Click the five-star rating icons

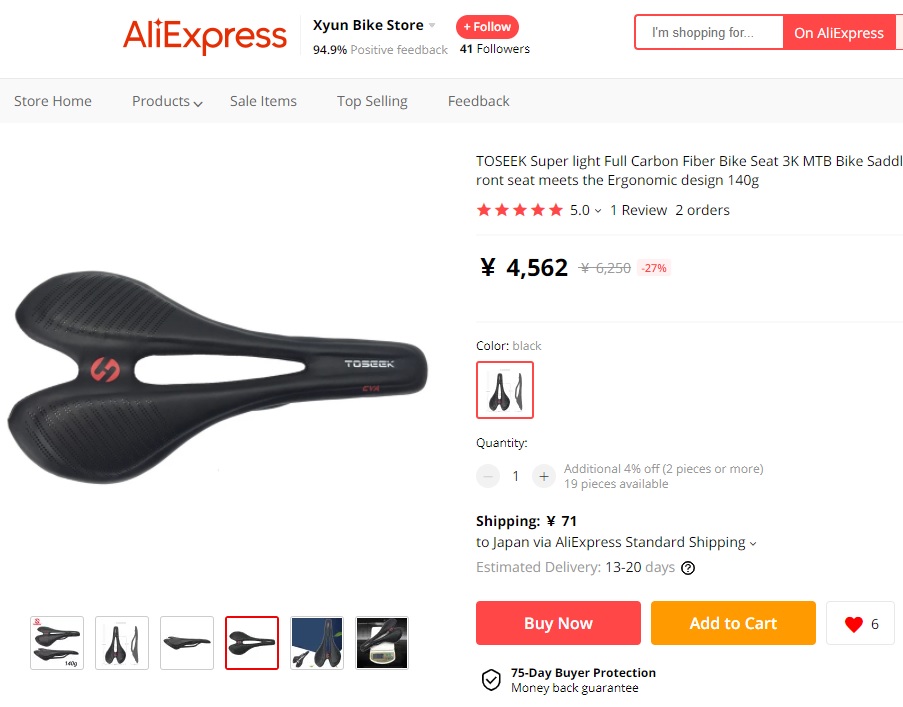519,210
